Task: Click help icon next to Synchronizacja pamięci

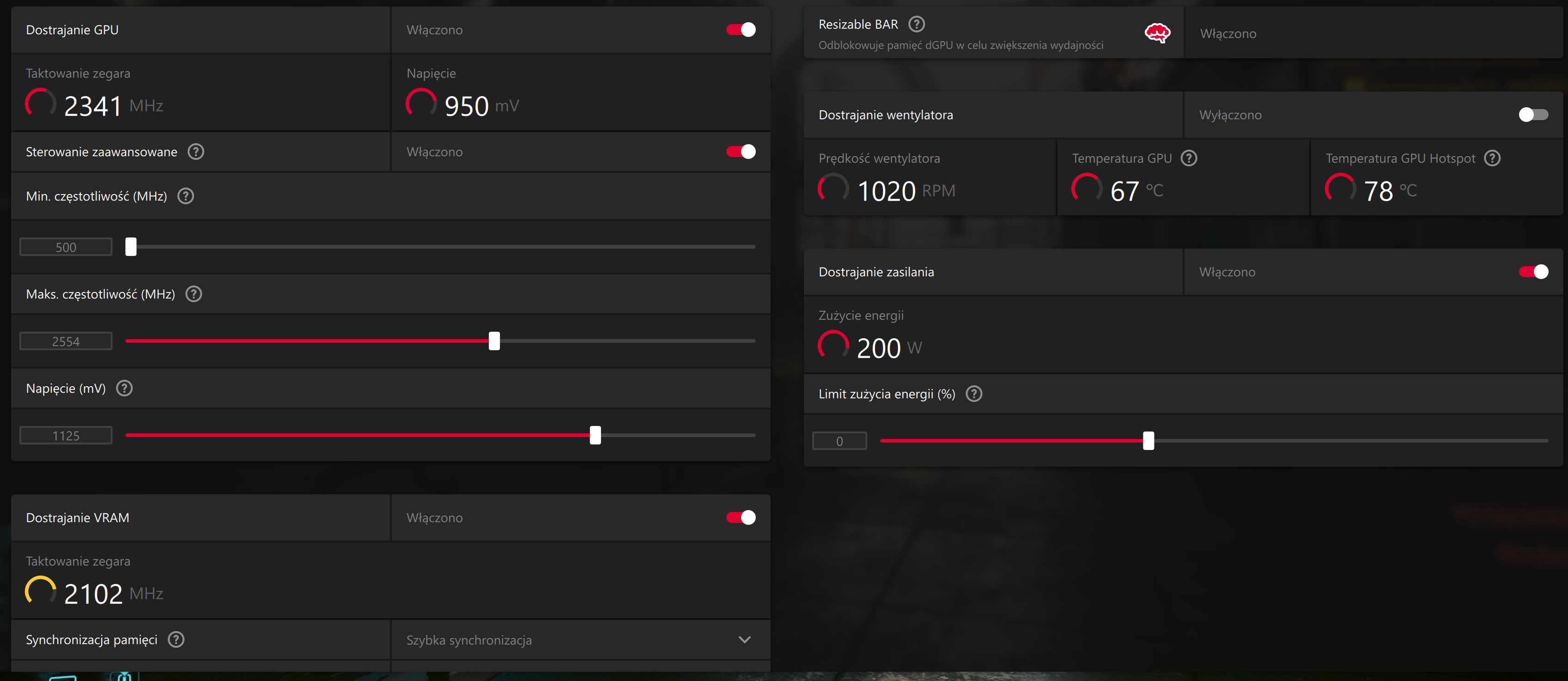Action: tap(176, 639)
